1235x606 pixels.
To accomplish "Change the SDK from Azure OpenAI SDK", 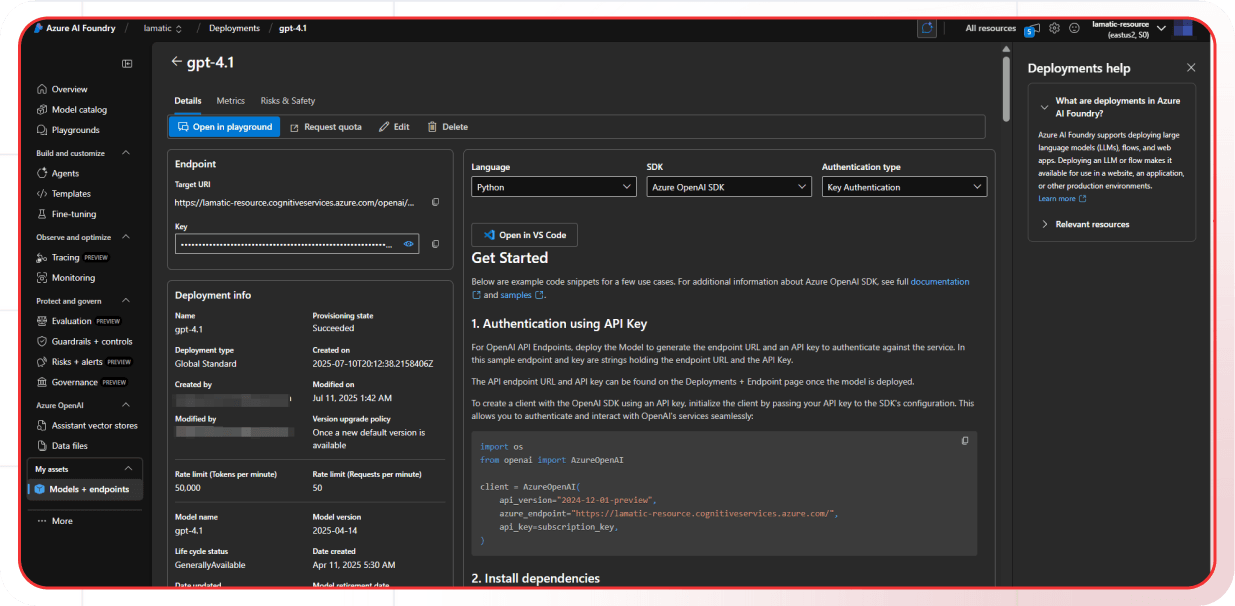I will [729, 186].
